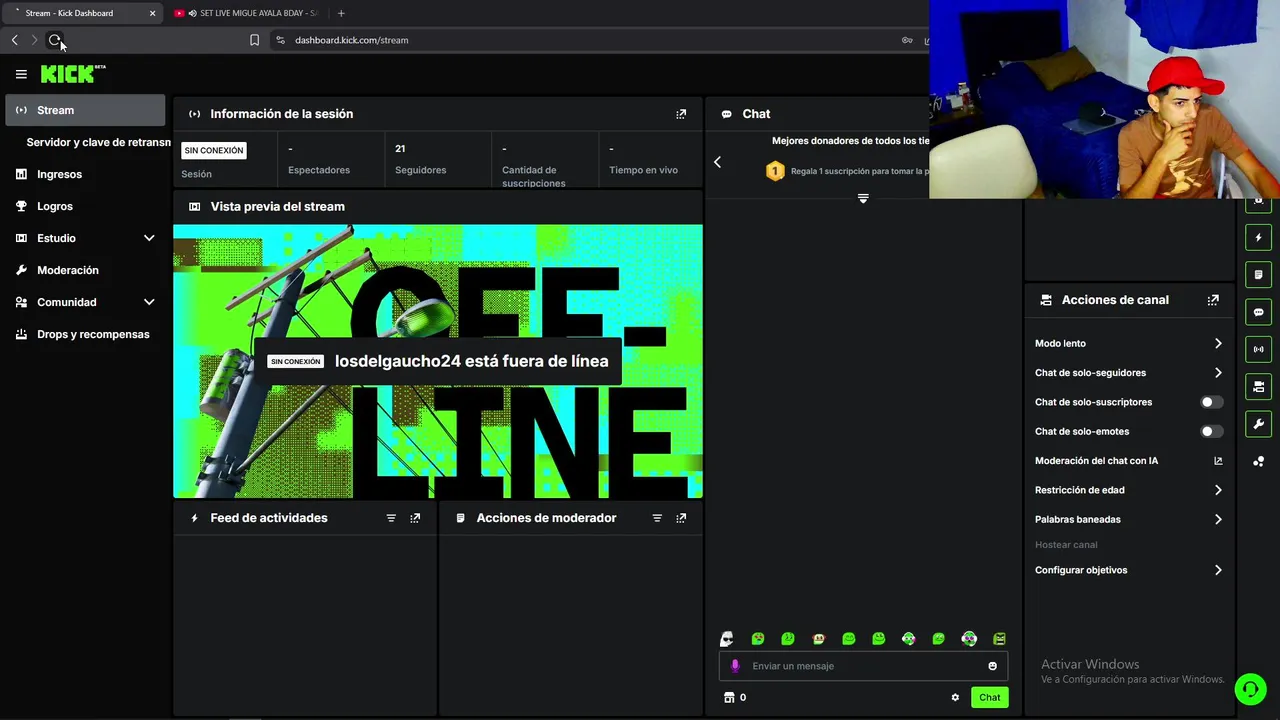
Task: Collapse the leaderboard with the down-arrow icon
Action: pos(863,198)
